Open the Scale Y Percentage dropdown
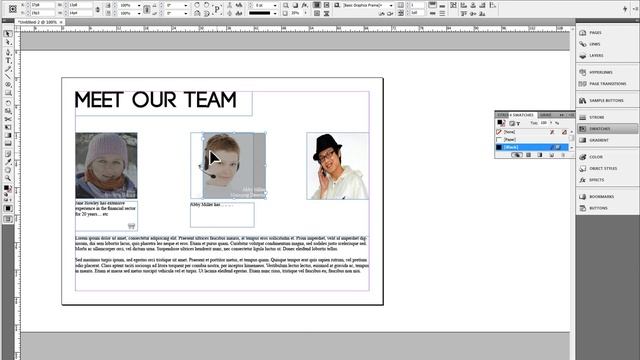This screenshot has height=360, width=640. point(139,13)
